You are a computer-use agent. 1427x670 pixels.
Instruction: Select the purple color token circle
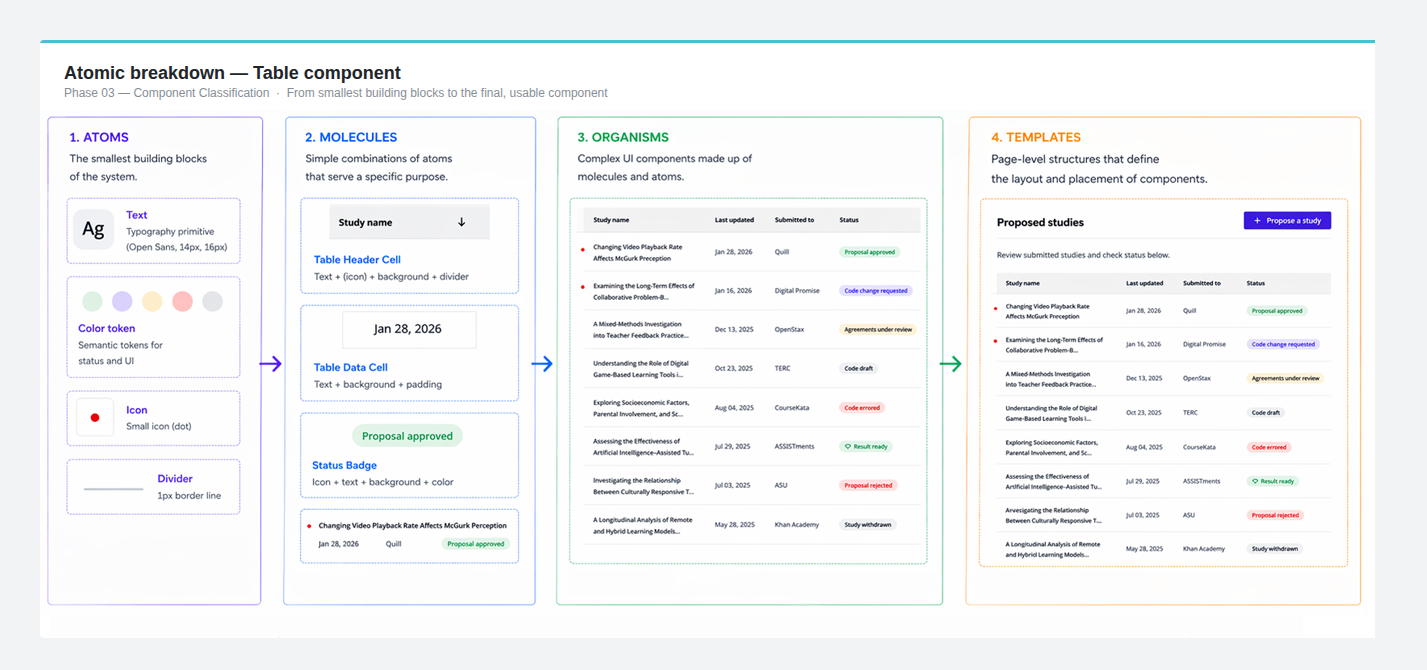pyautogui.click(x=122, y=301)
